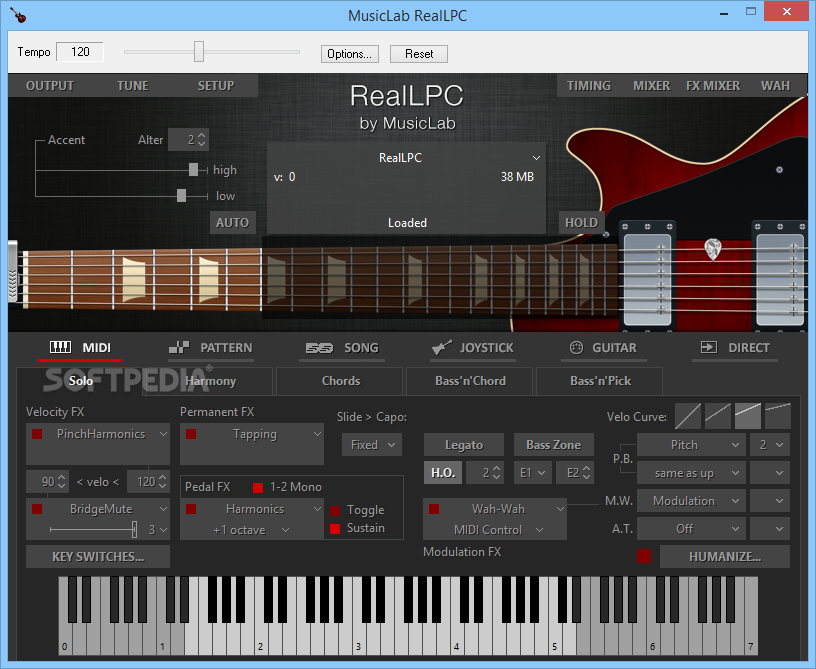This screenshot has height=669, width=816.
Task: Toggle the Humanize red enable square
Action: tap(644, 556)
